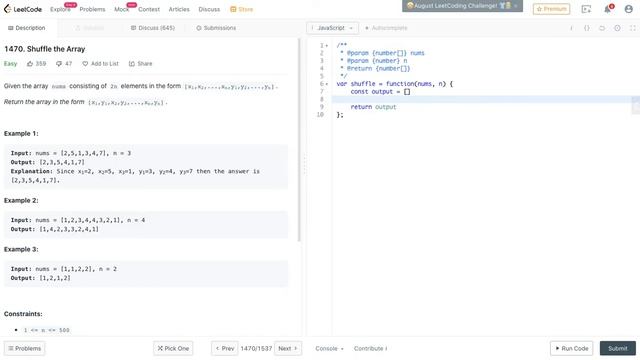Image resolution: width=640 pixels, height=360 pixels.
Task: Switch to the Solution tab
Action: (x=90, y=28)
